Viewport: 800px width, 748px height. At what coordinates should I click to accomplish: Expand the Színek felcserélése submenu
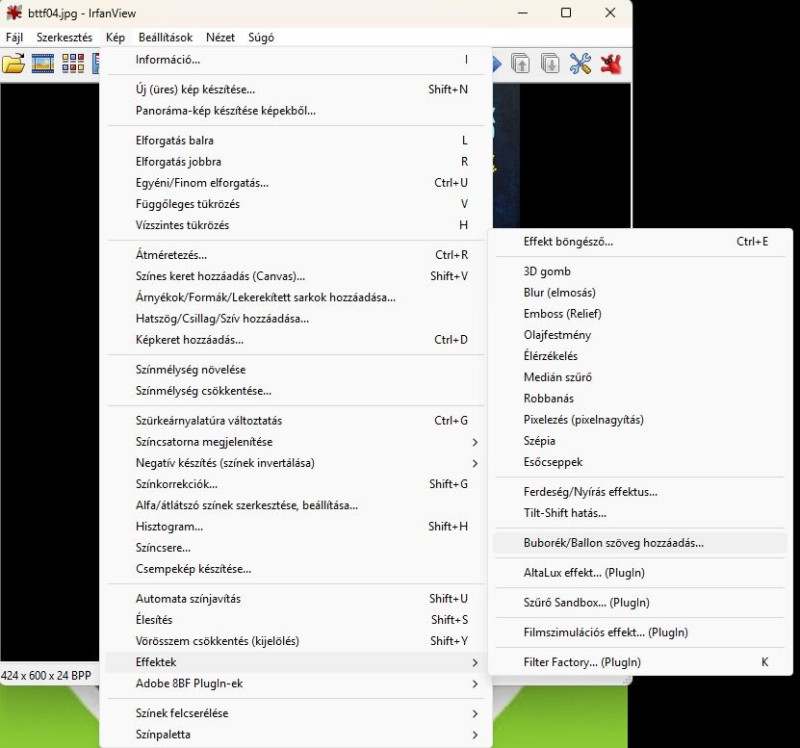click(x=296, y=713)
